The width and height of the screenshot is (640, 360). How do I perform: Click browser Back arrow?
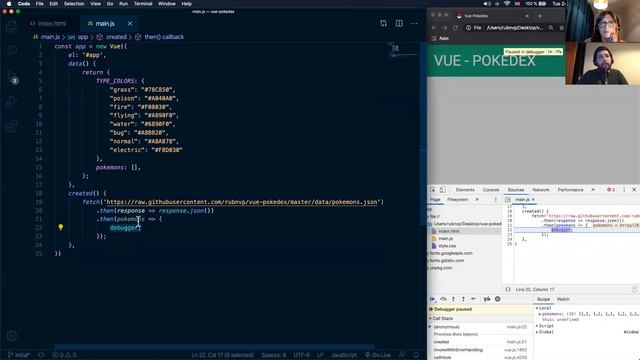click(x=434, y=28)
